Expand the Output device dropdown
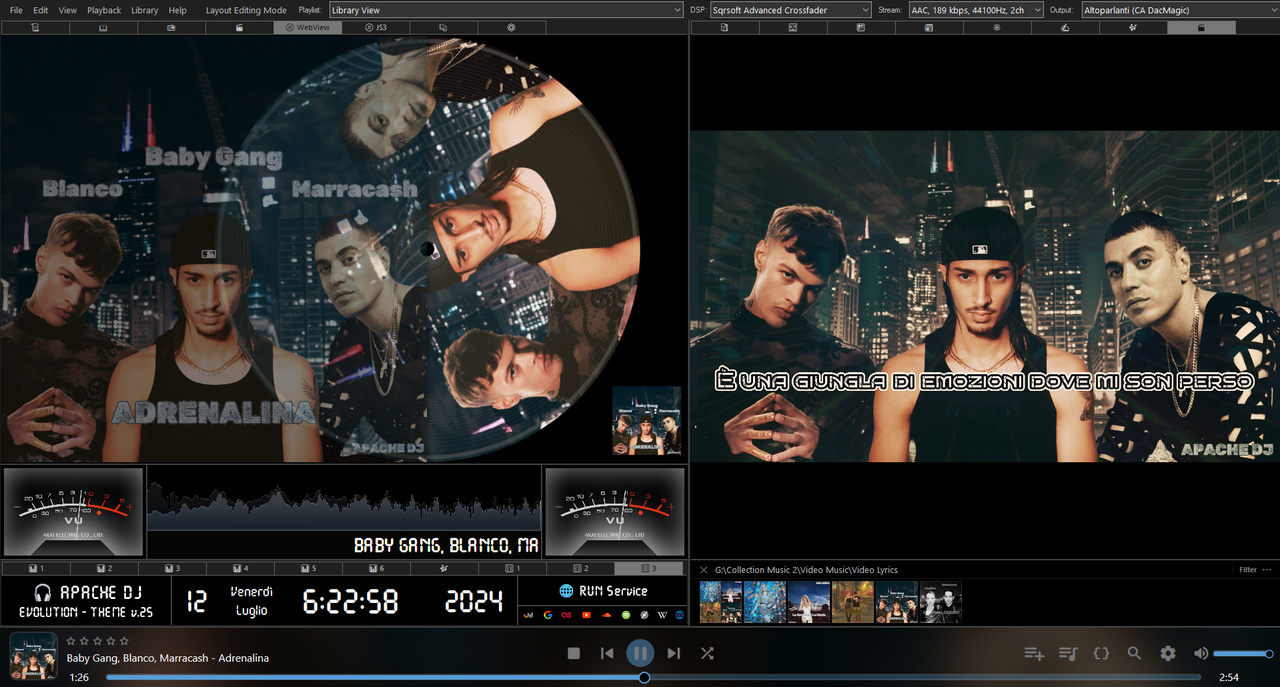 (x=1179, y=10)
